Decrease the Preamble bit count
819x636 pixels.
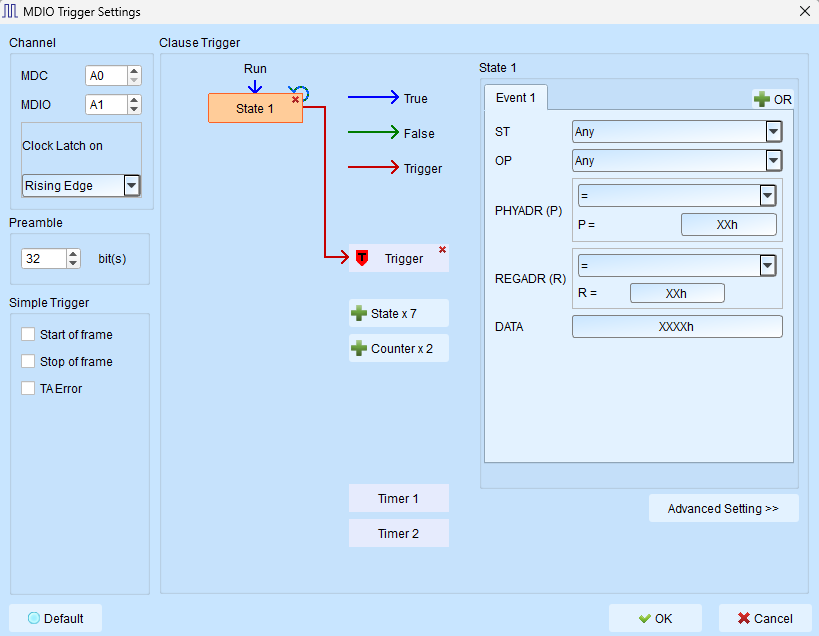click(x=73, y=263)
